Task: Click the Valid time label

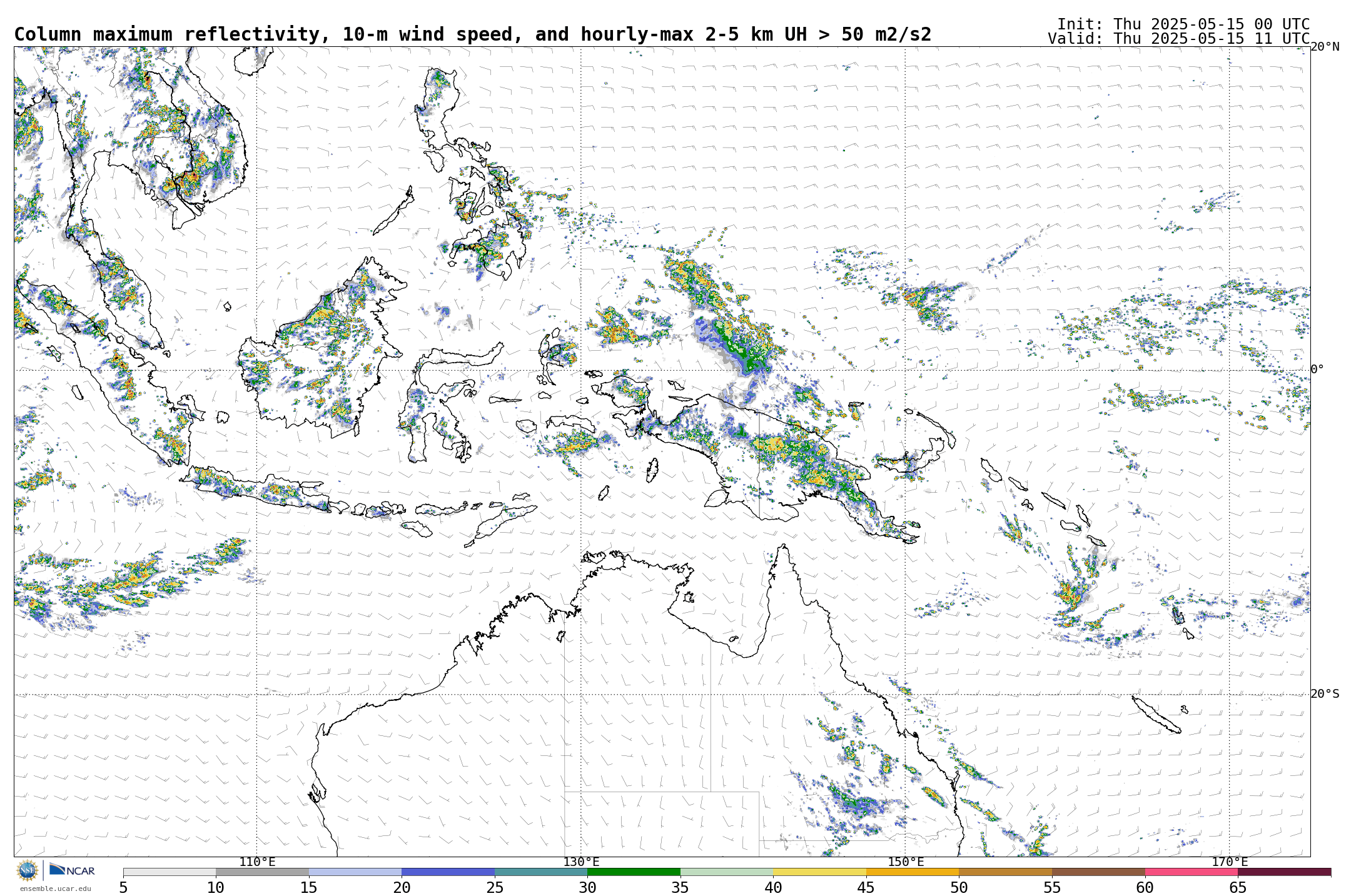Action: [x=1178, y=39]
